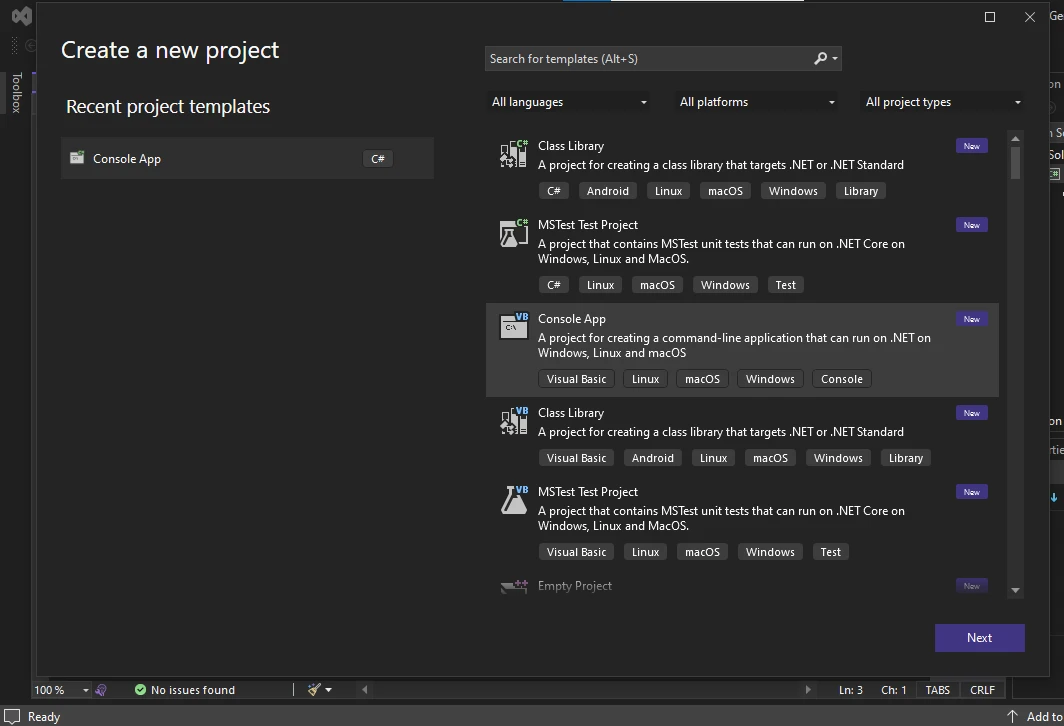This screenshot has width=1064, height=726.
Task: Open the Toolbox side tab
Action: coord(17,93)
